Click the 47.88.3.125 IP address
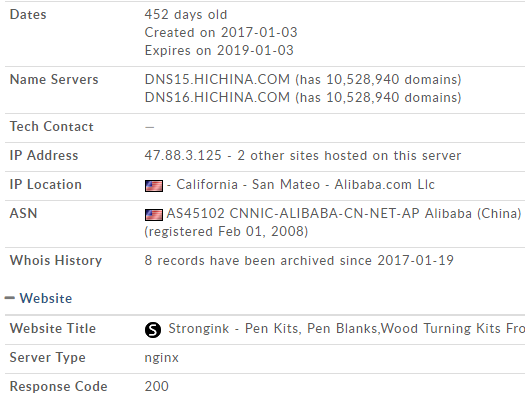525x402 pixels. coord(183,156)
